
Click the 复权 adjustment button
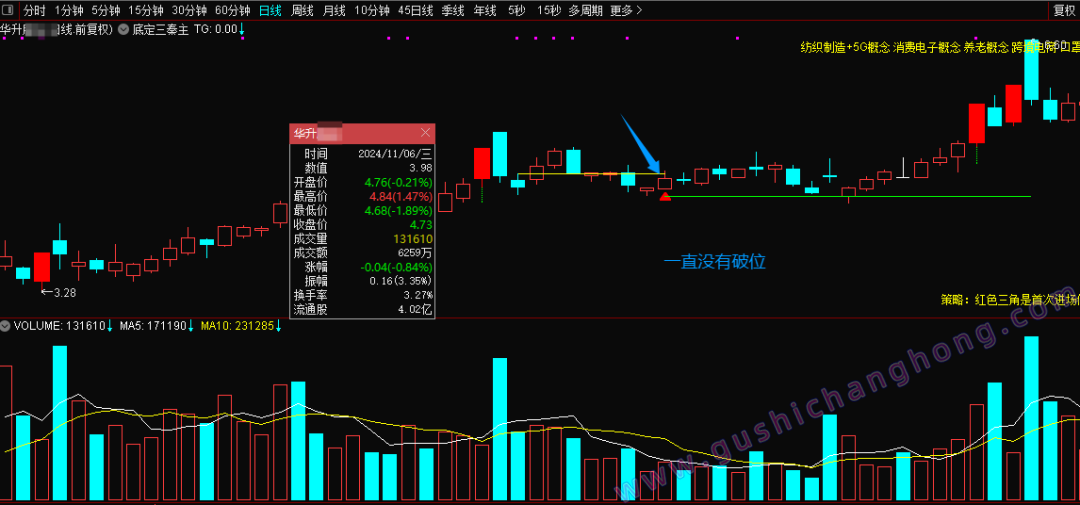point(1064,10)
